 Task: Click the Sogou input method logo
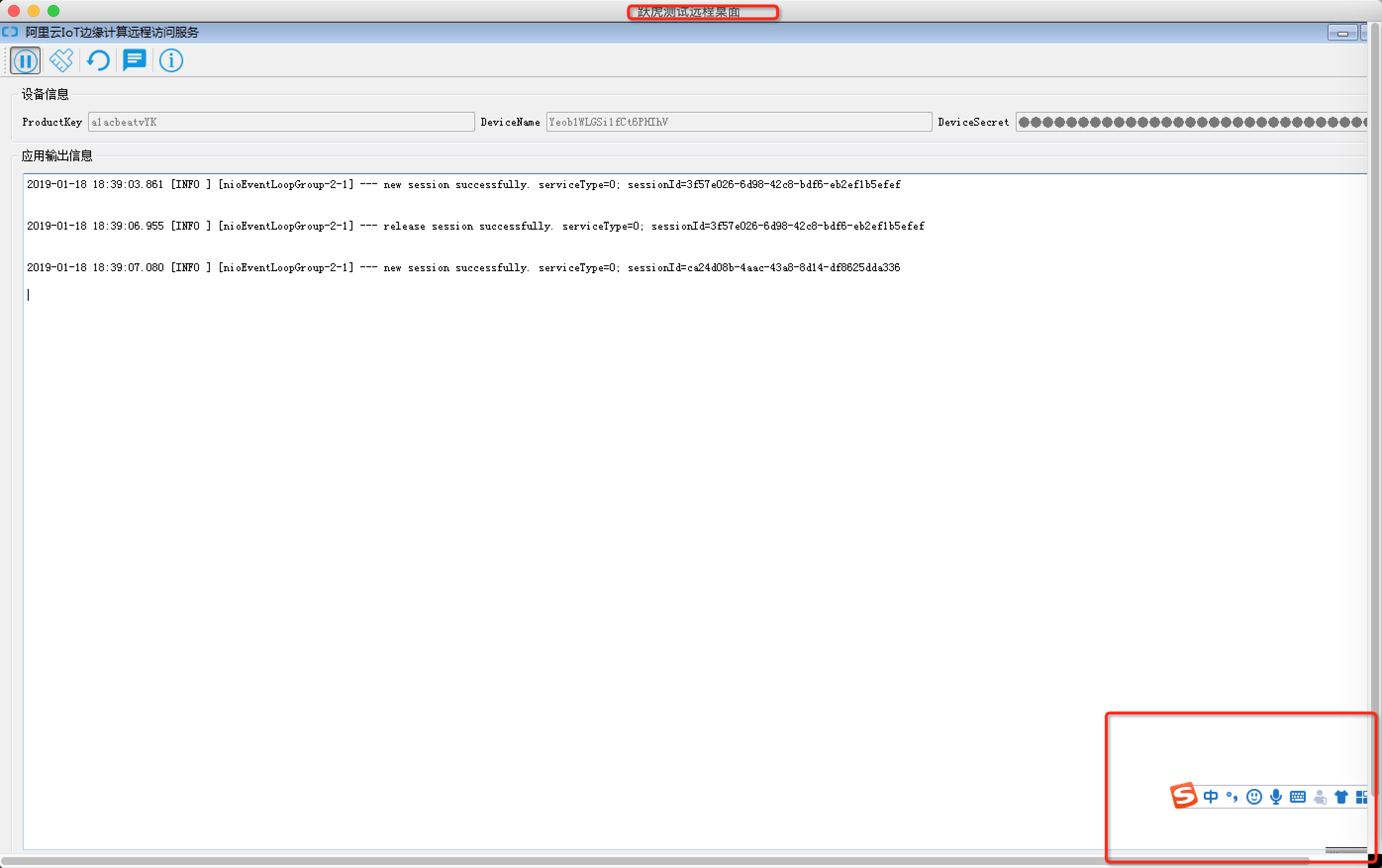[1183, 796]
